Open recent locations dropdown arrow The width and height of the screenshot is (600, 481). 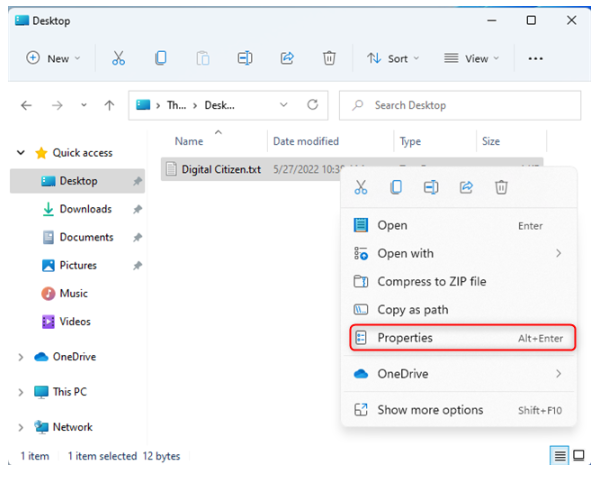pyautogui.click(x=84, y=105)
